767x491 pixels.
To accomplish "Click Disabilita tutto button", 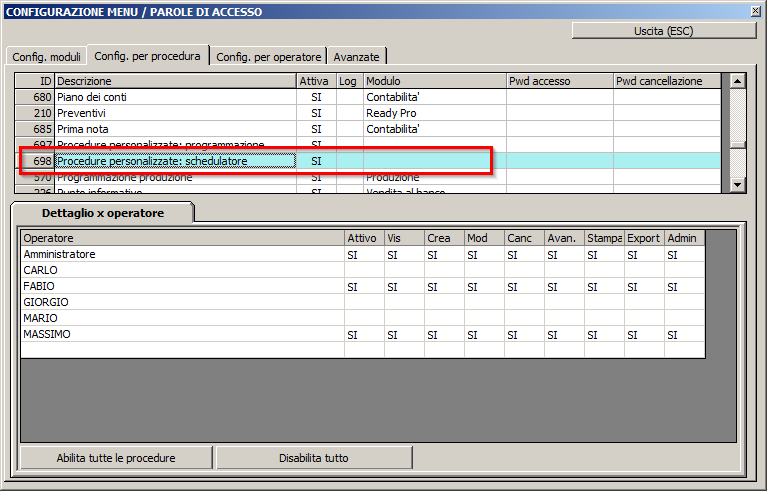I will (314, 458).
